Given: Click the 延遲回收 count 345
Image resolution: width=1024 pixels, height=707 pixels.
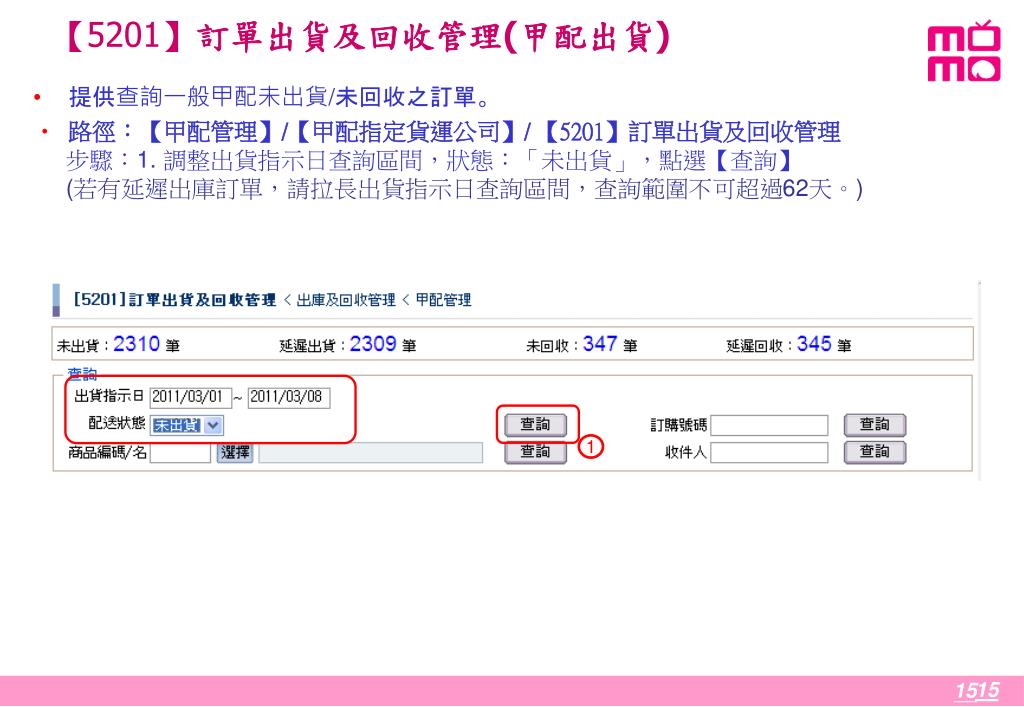Looking at the screenshot, I should coord(814,344).
